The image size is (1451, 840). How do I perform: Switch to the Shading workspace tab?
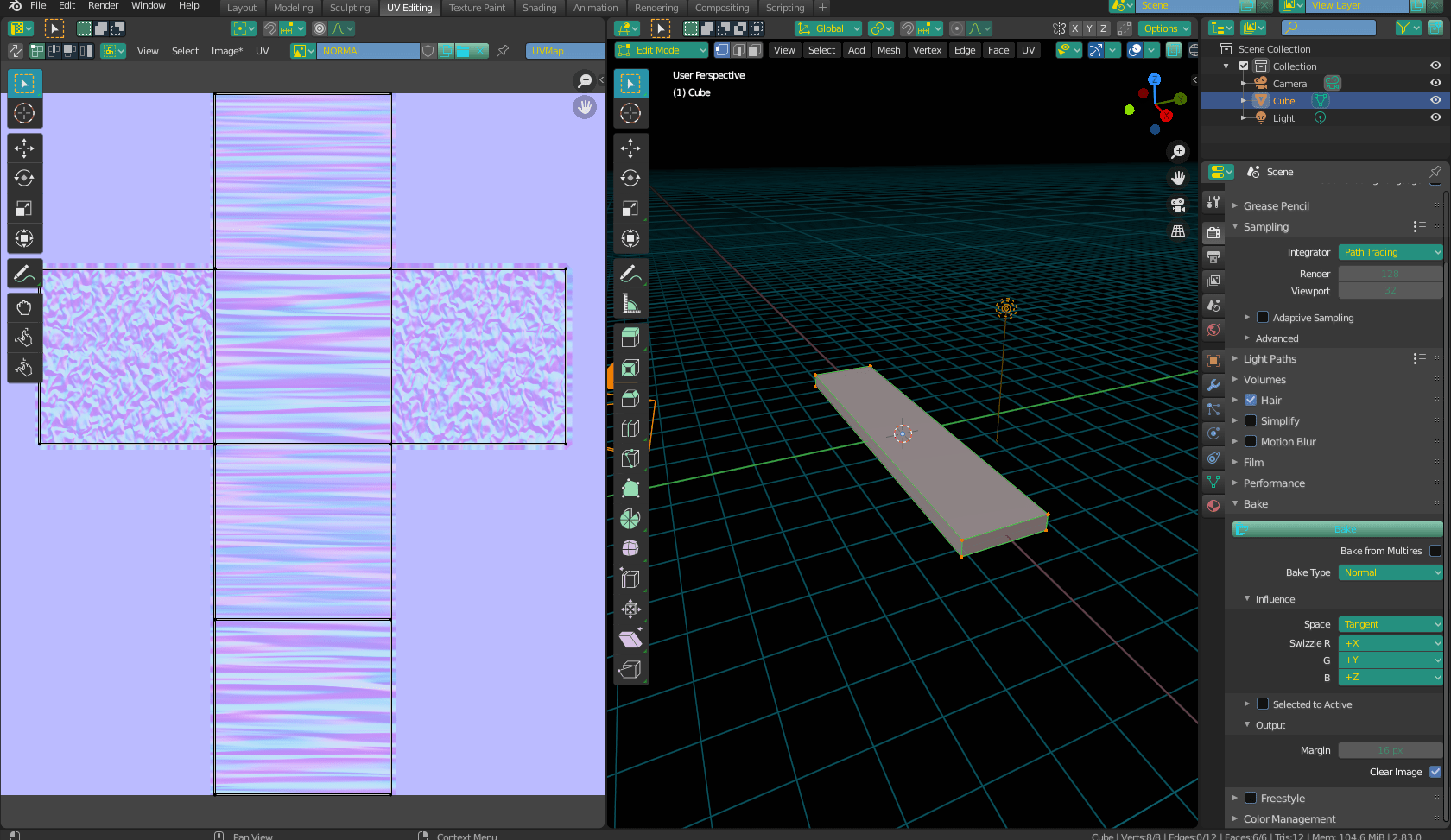[539, 8]
